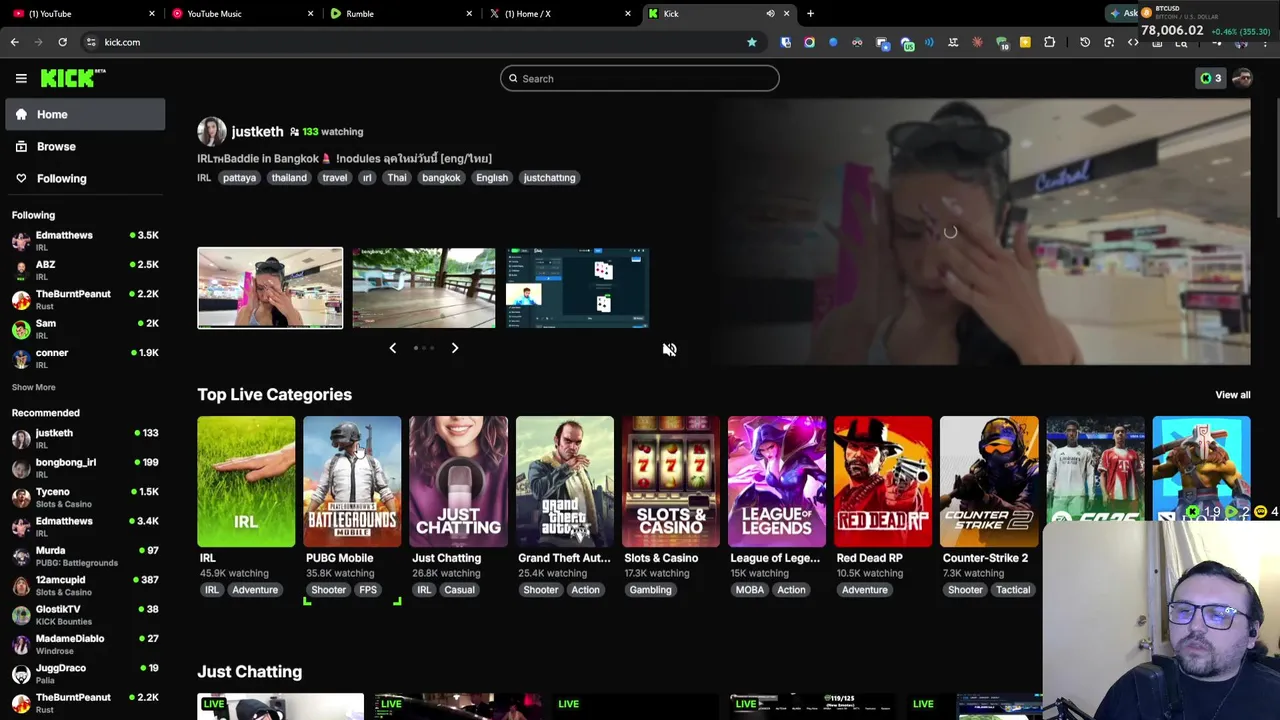The image size is (1280, 720).
Task: Open the browser history clock icon
Action: click(x=1085, y=42)
